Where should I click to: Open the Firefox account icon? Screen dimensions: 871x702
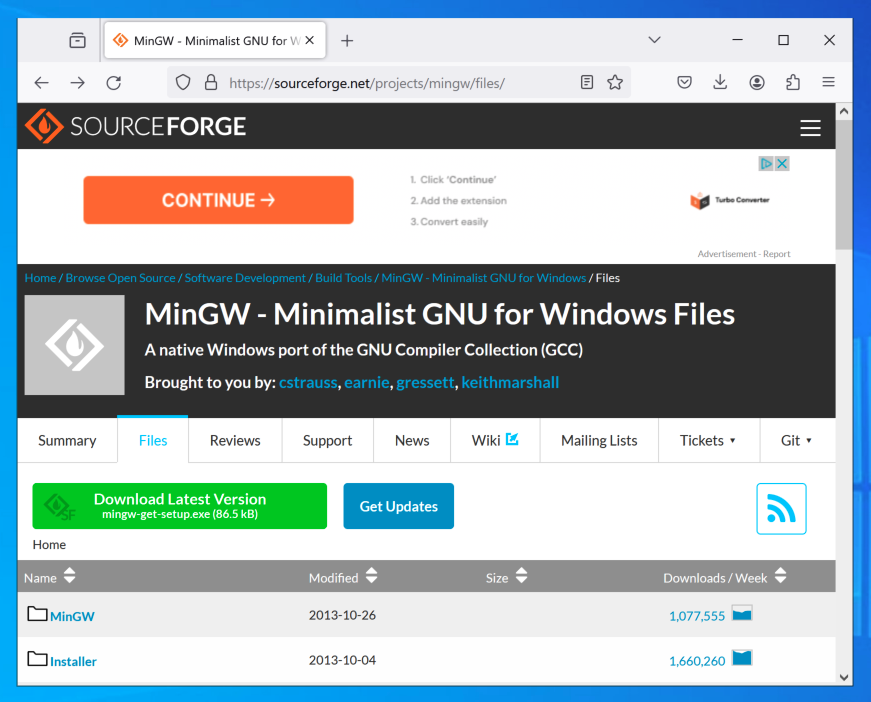tap(757, 83)
